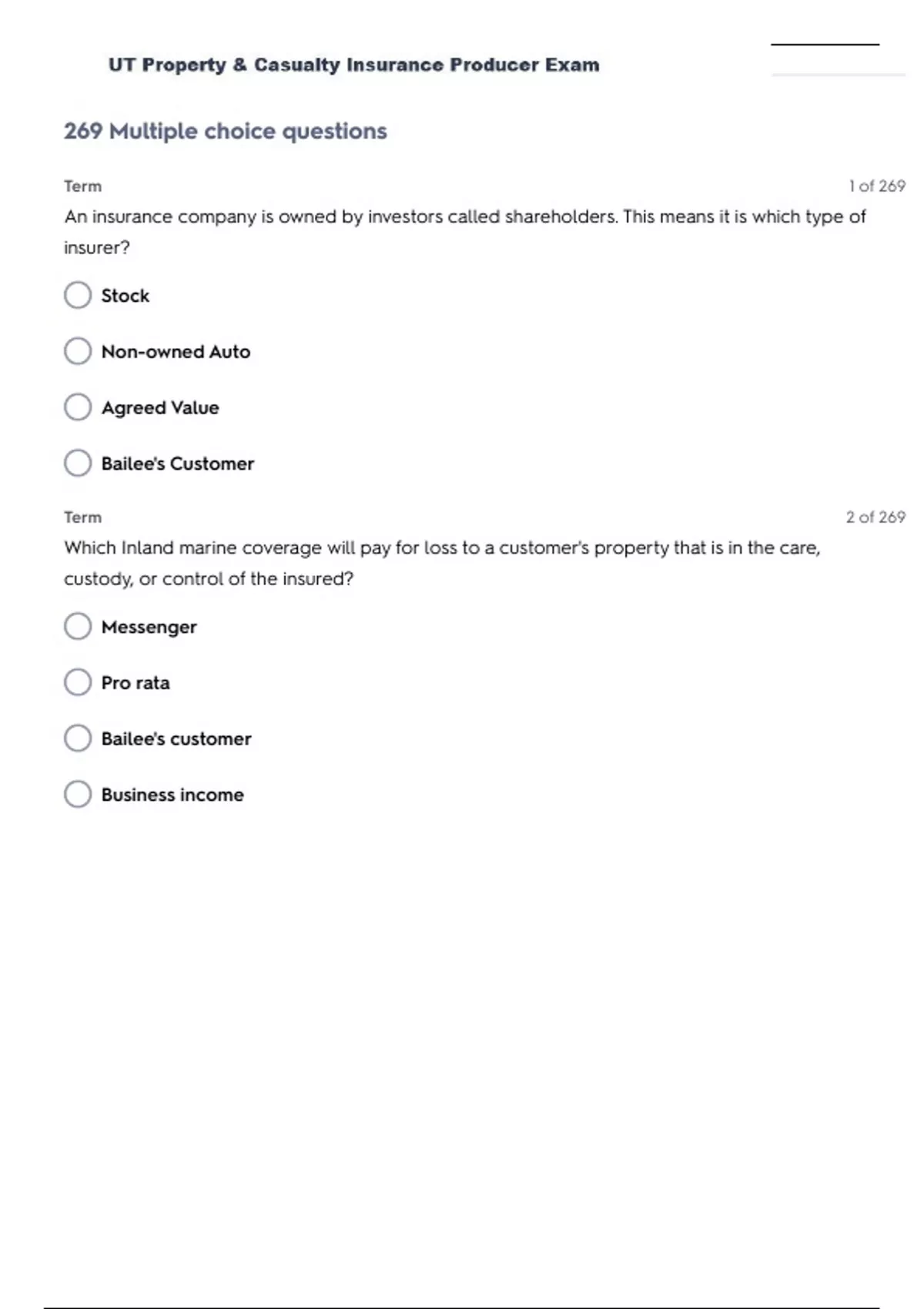Image resolution: width=924 pixels, height=1309 pixels.
Task: Click the Term label above question 1
Action: [82, 186]
